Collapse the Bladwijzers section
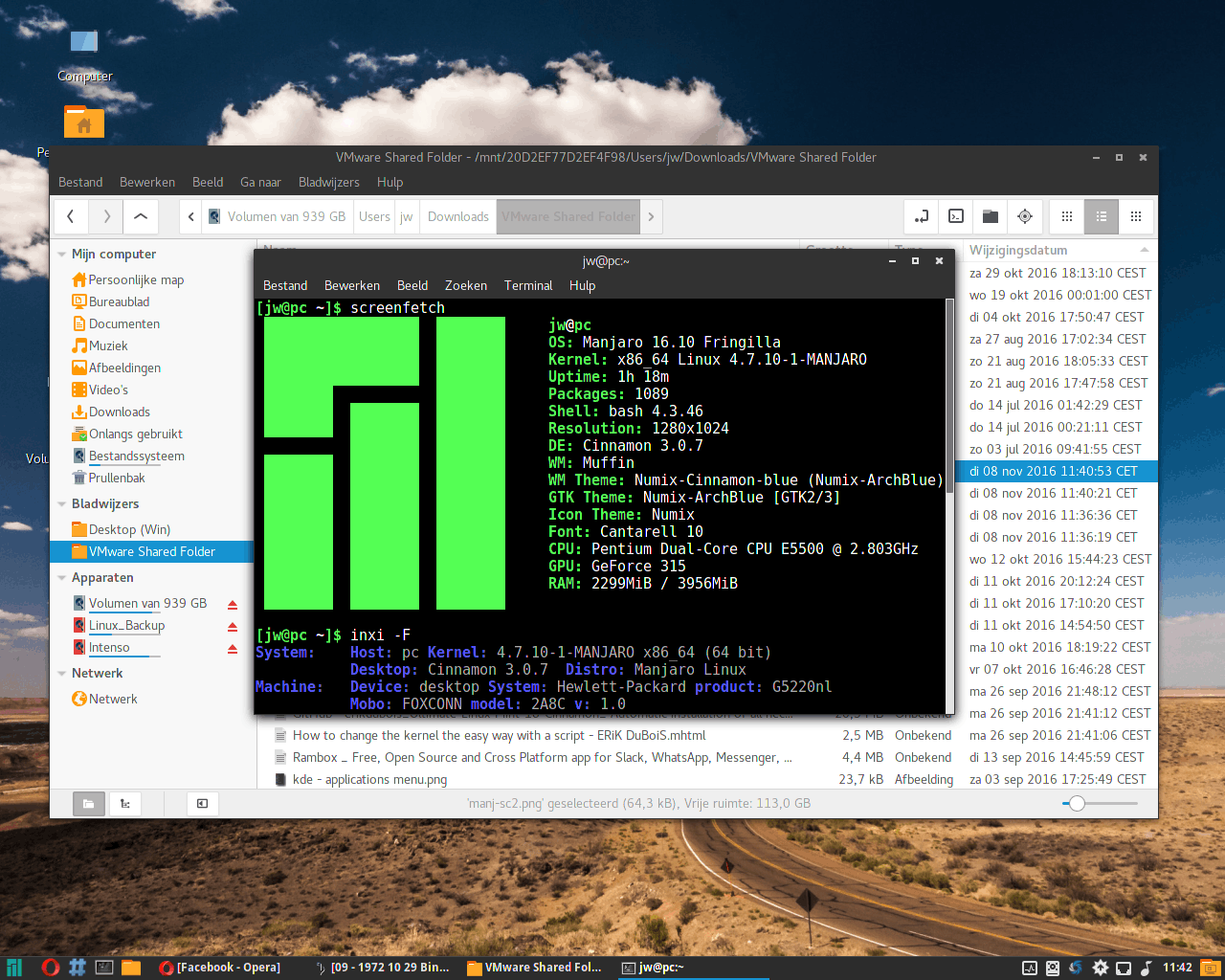The width and height of the screenshot is (1225, 980). [62, 504]
